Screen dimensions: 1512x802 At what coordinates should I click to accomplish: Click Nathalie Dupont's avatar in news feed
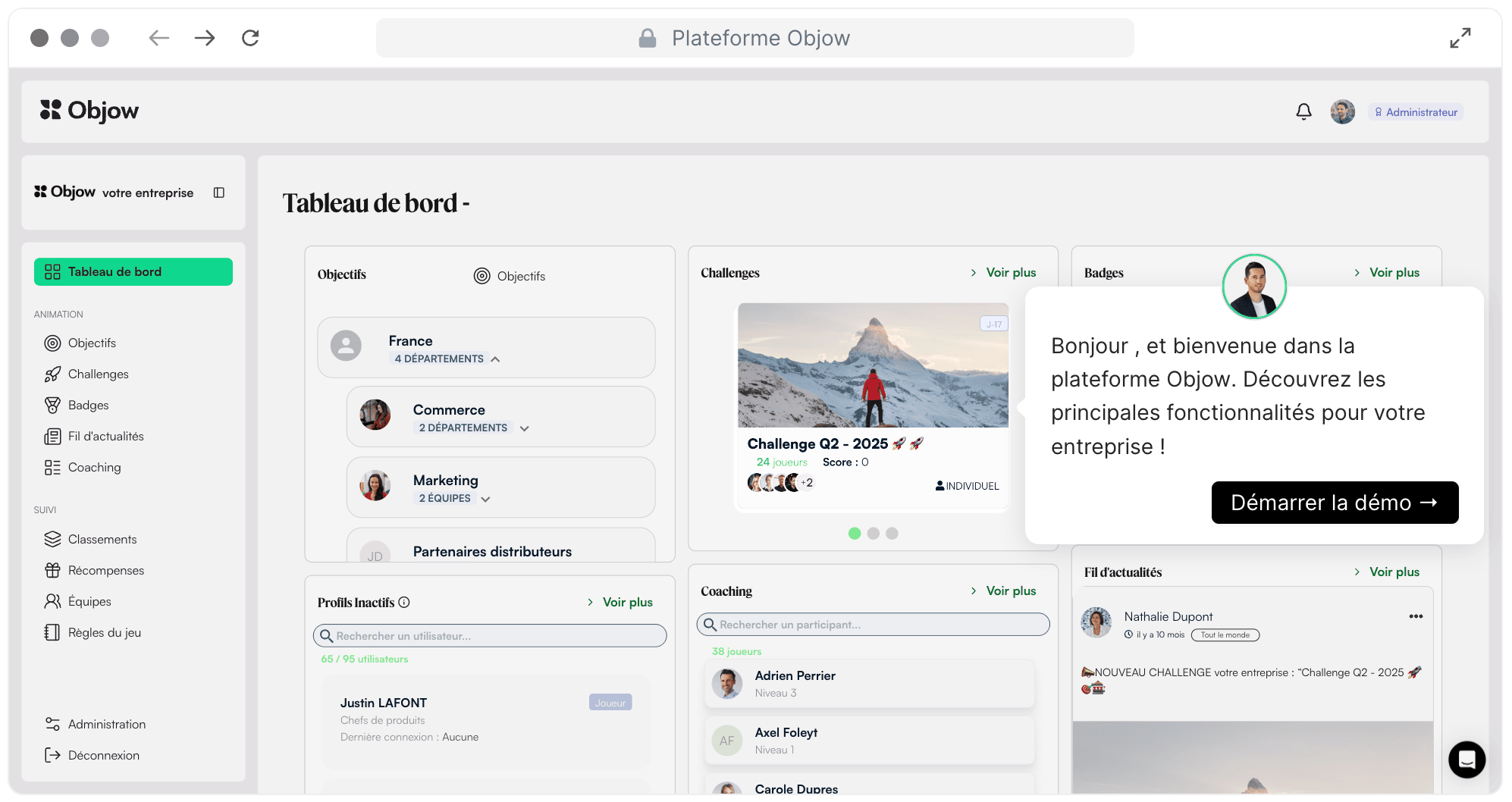click(x=1096, y=622)
